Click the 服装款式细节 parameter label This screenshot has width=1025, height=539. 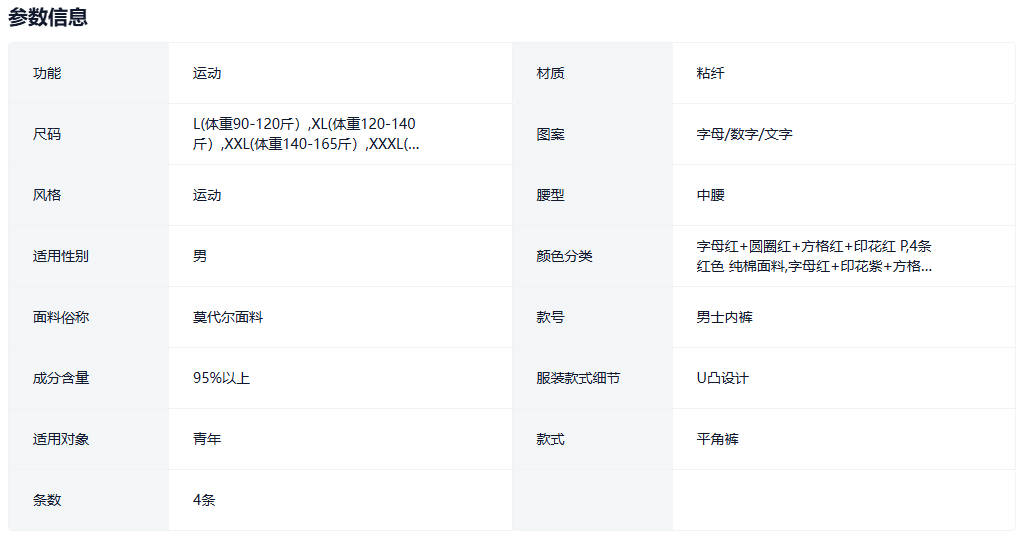click(578, 378)
